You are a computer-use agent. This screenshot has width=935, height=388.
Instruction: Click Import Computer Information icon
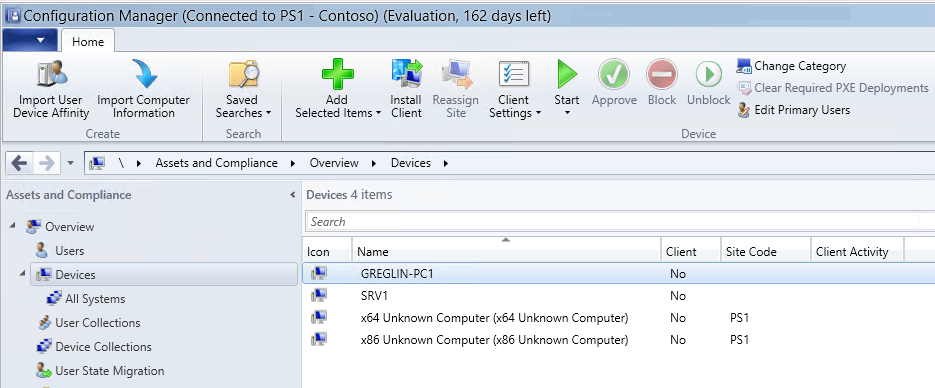(x=144, y=74)
